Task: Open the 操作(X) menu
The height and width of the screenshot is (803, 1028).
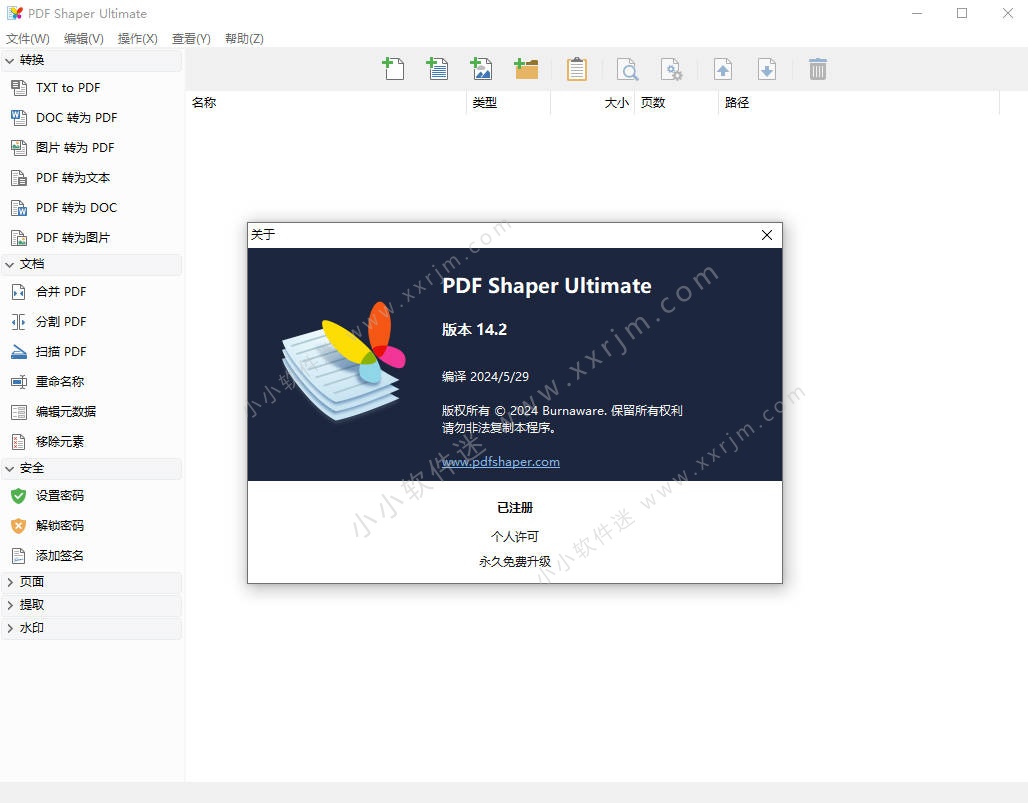Action: pyautogui.click(x=138, y=39)
